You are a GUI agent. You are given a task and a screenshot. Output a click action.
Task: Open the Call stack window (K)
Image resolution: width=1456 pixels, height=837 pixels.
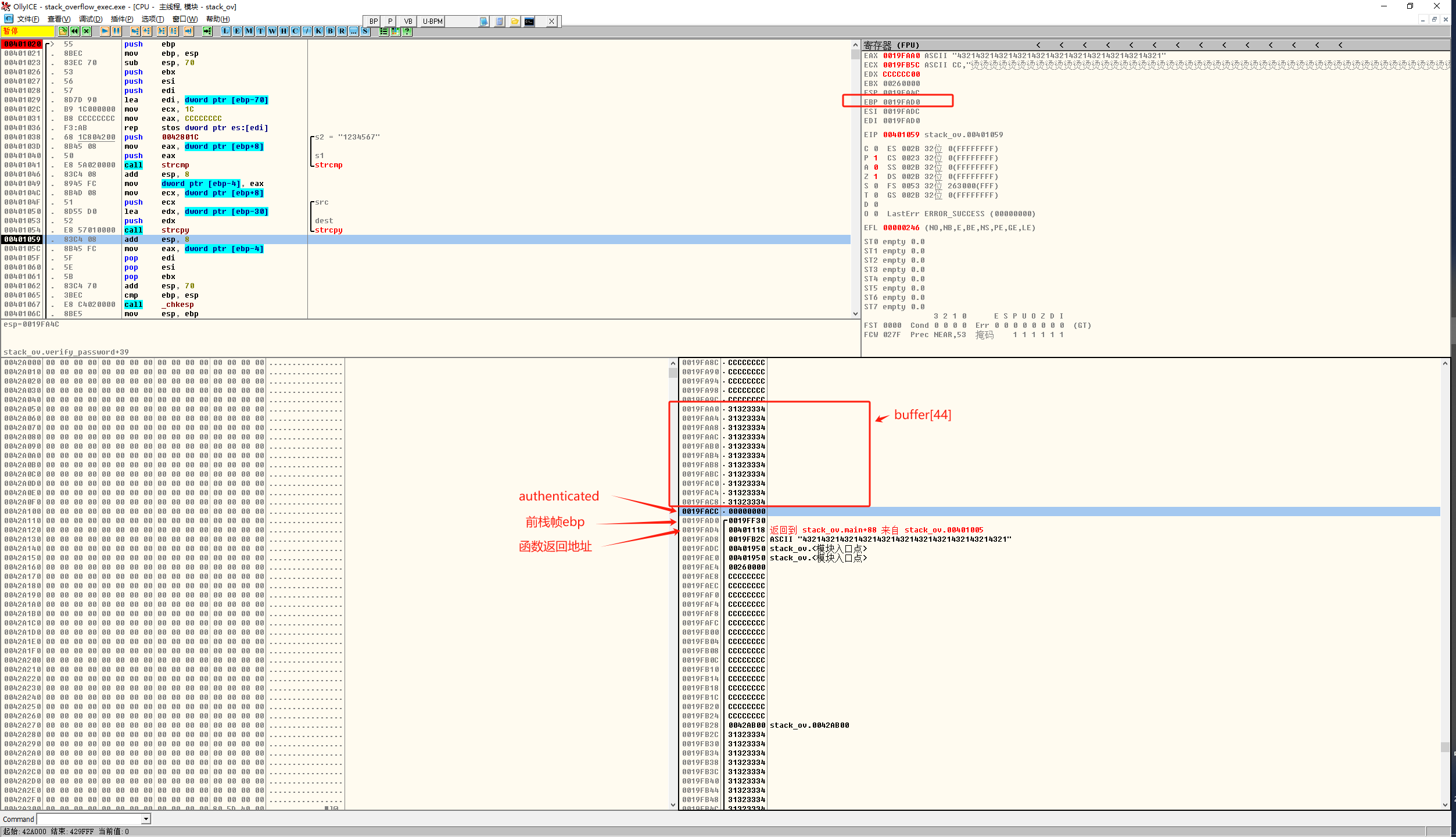click(318, 31)
